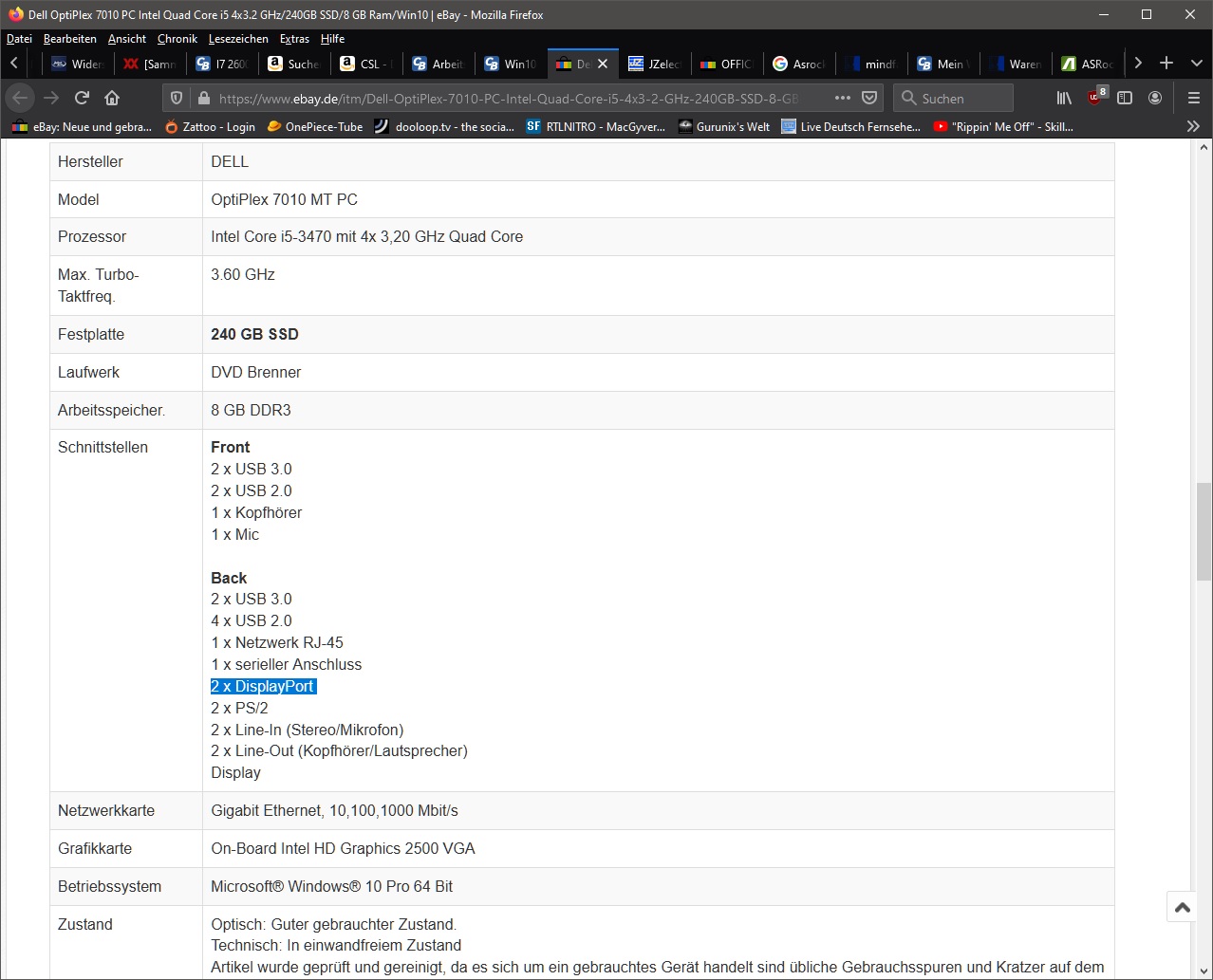Switch to the [Samn tab
Viewport: 1213px width, 980px height.
point(151,64)
